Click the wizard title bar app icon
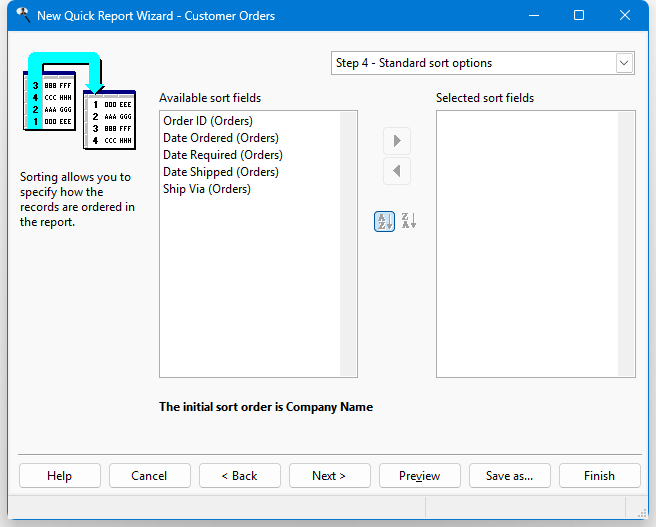Viewport: 656px width, 527px height. (22, 16)
